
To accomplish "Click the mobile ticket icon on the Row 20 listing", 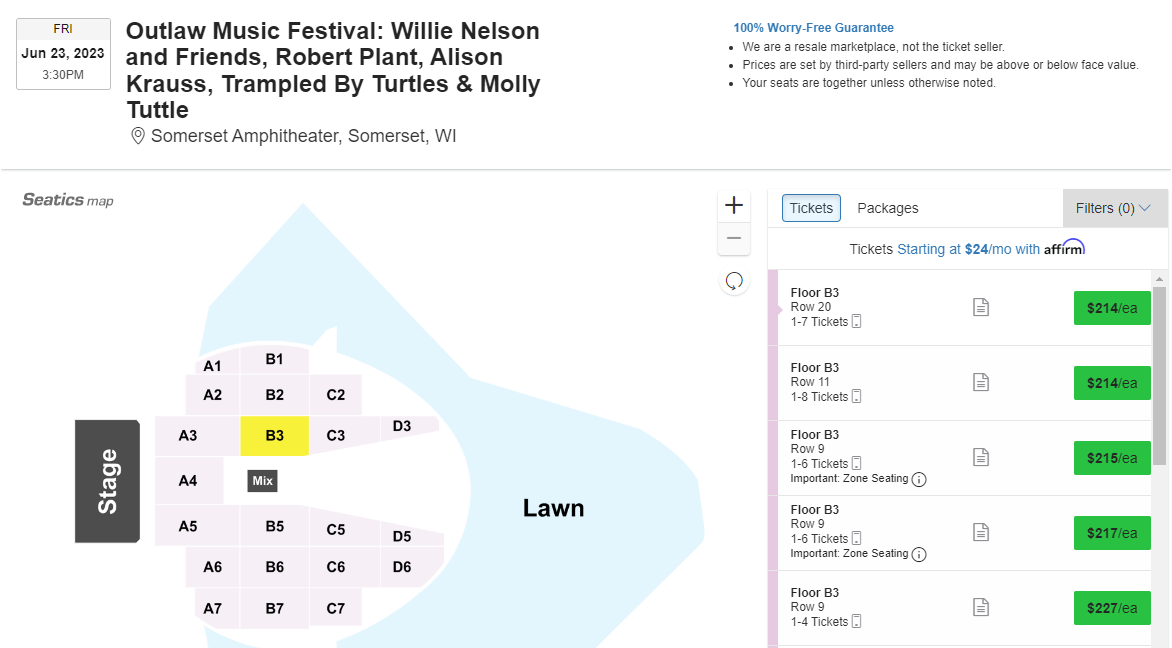I will [857, 322].
